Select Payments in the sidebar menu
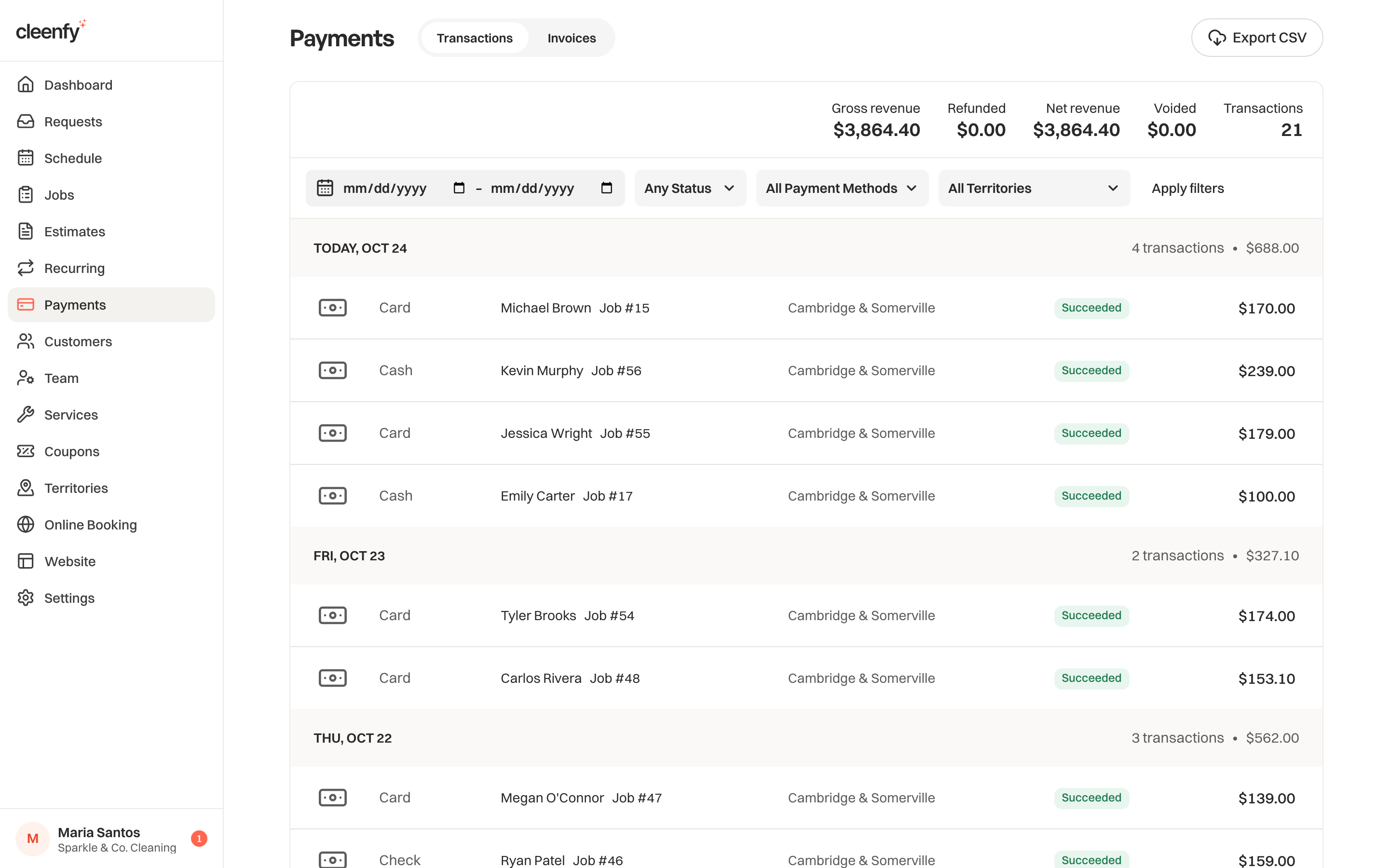This screenshot has height=868, width=1389. (x=111, y=305)
